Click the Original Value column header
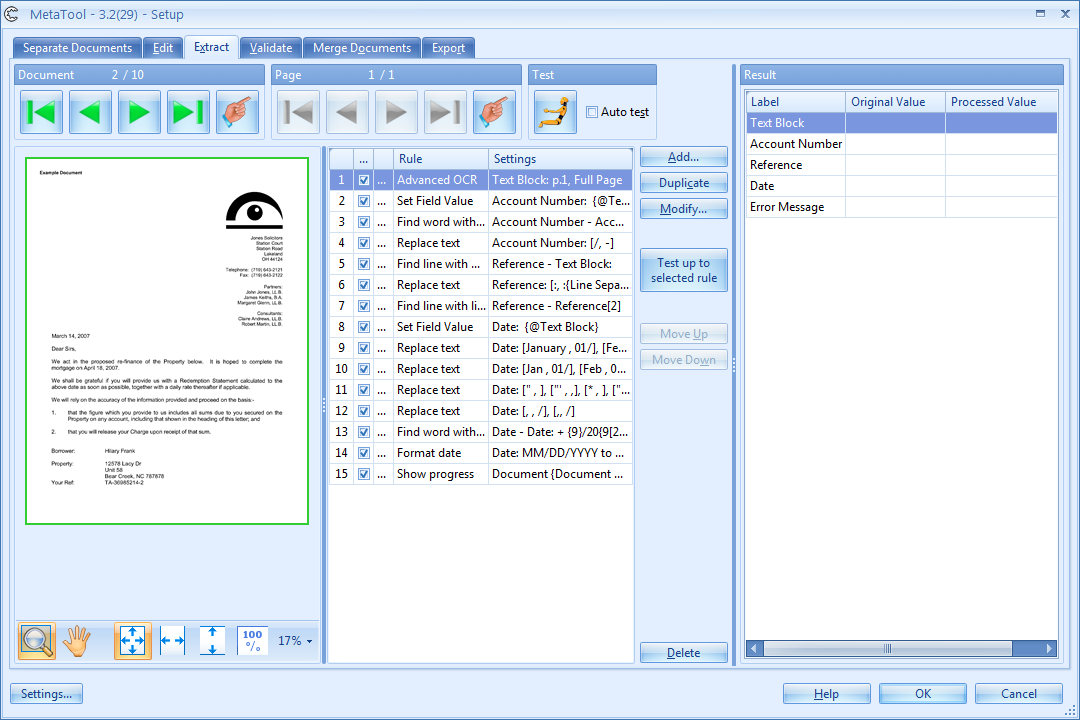 (x=895, y=102)
